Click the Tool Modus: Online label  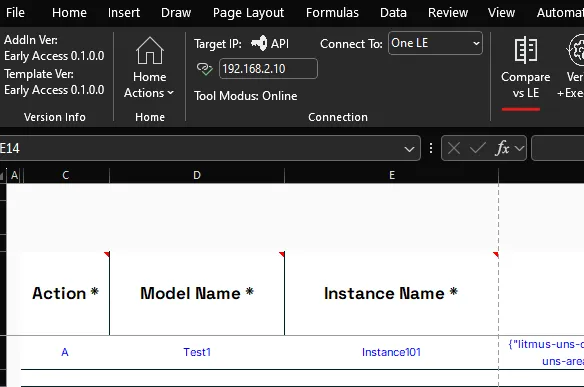245,96
